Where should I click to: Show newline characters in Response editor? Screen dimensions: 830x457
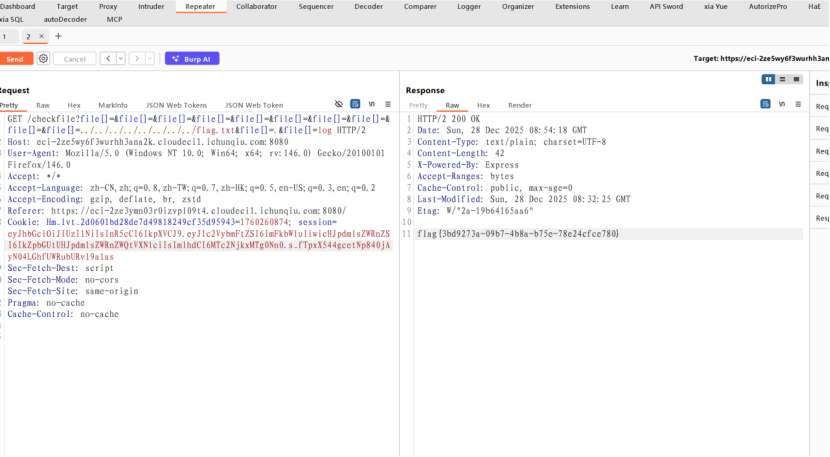783,104
